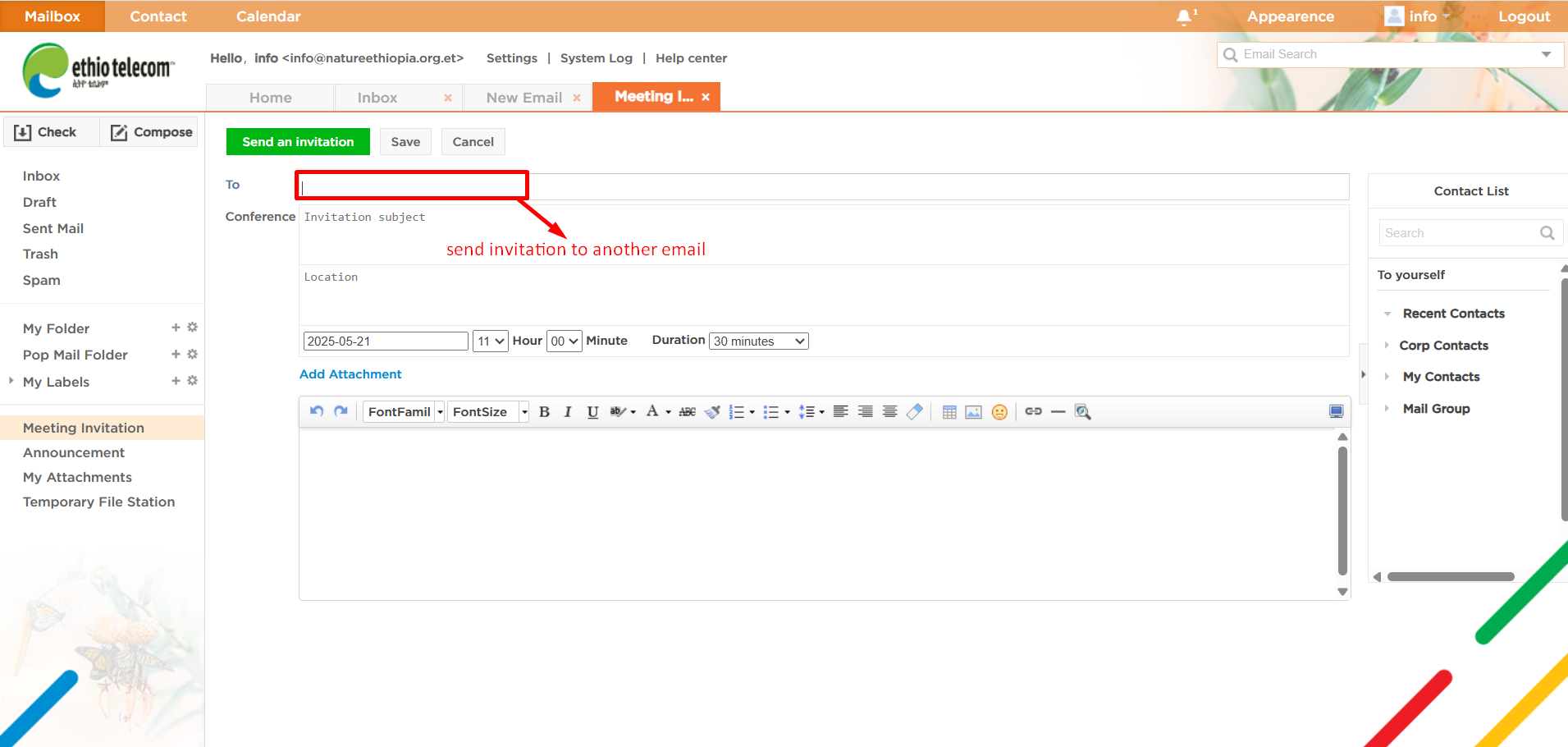Open the emoticon smiley picker
This screenshot has width=1568, height=747.
pos(999,412)
